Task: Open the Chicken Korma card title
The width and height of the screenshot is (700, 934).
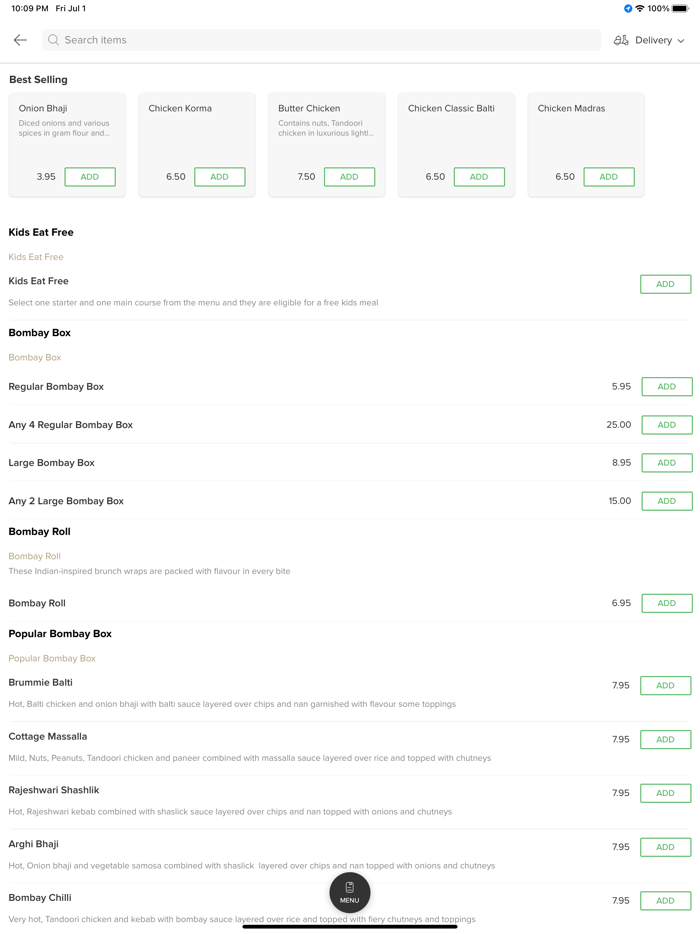Action: [180, 108]
